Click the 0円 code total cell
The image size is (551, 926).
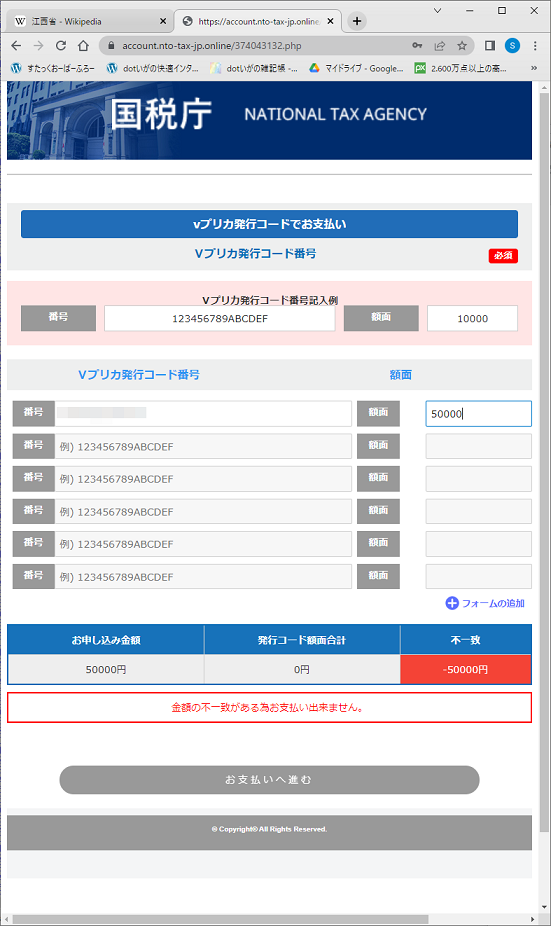tap(302, 669)
